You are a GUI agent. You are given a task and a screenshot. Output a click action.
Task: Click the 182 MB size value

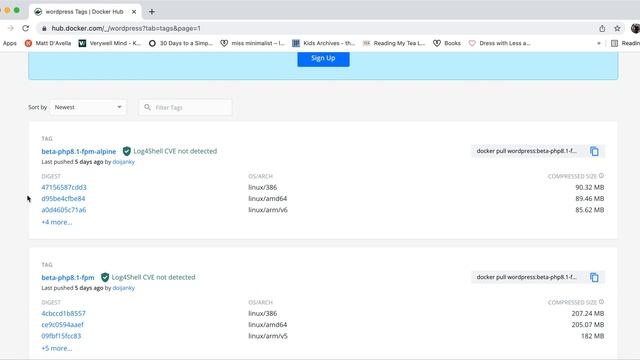[593, 336]
